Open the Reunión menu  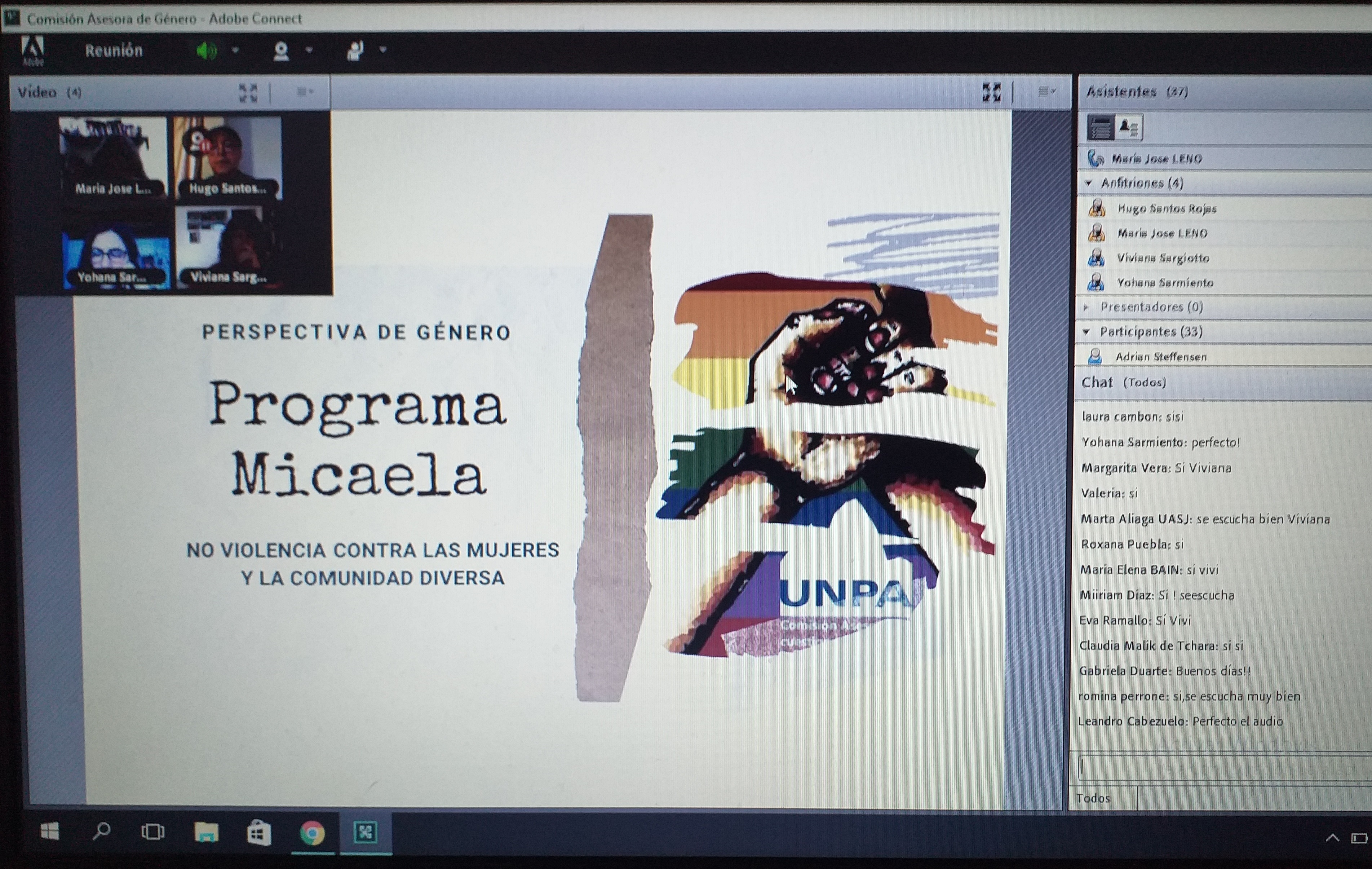pyautogui.click(x=114, y=51)
